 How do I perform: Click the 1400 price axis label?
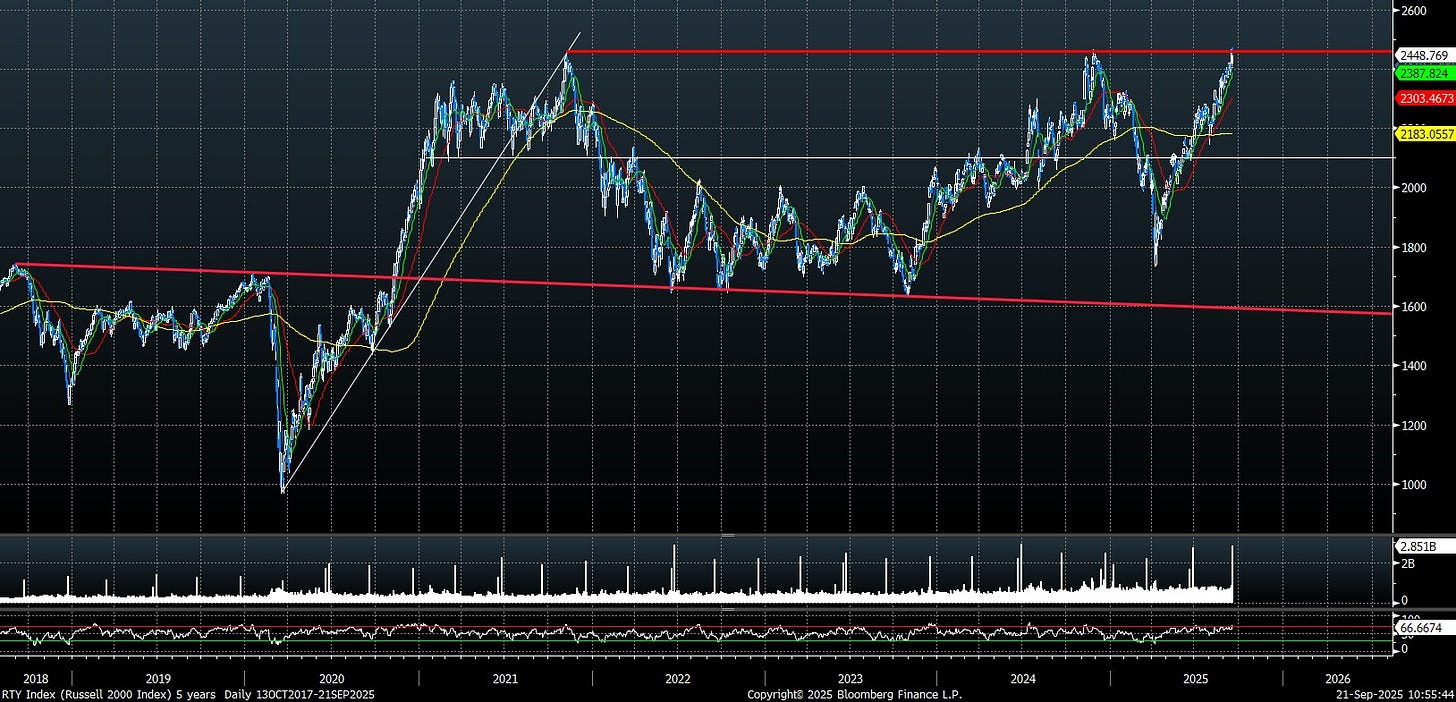click(x=1414, y=367)
